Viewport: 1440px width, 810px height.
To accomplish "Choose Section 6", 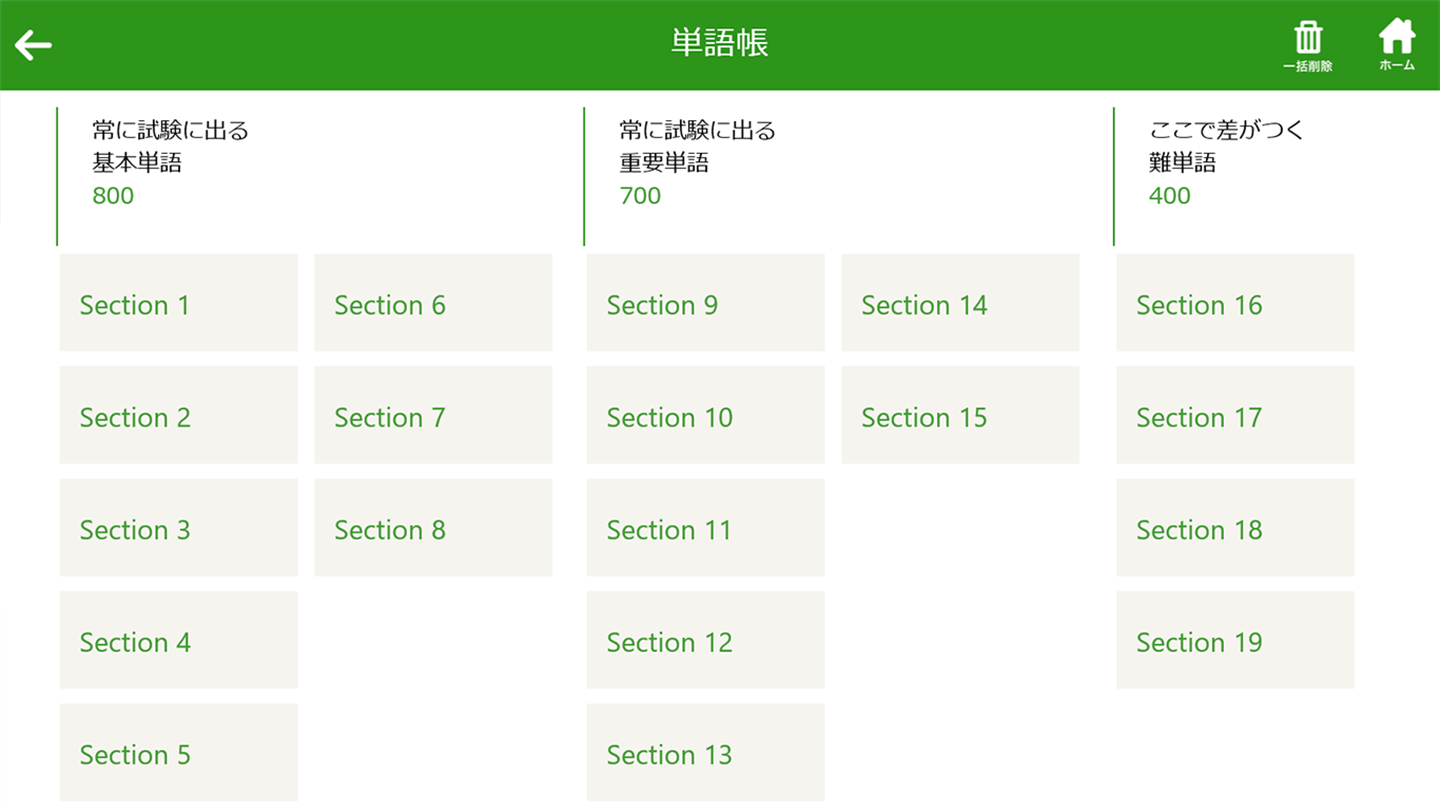I will [433, 303].
